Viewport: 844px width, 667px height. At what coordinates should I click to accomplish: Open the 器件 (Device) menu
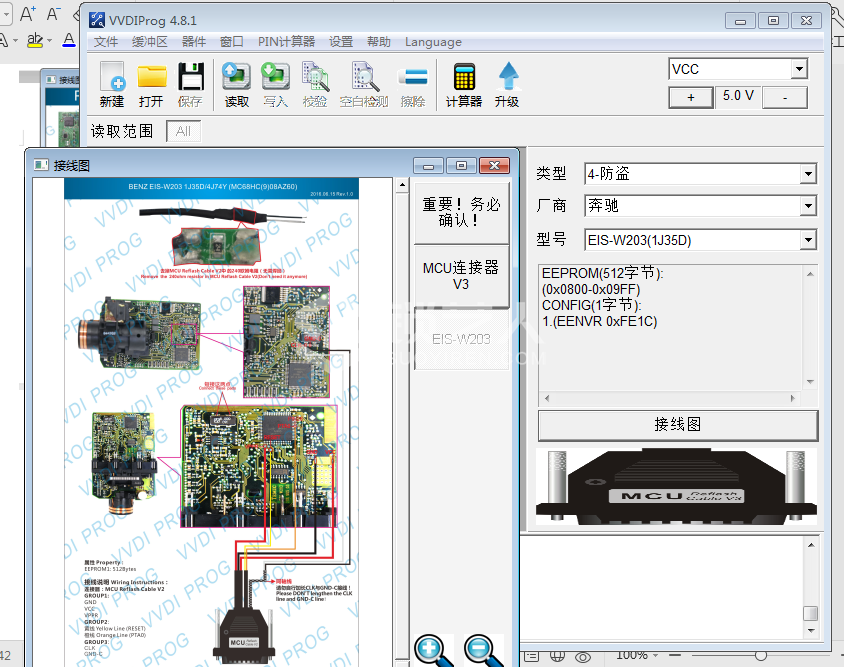194,42
